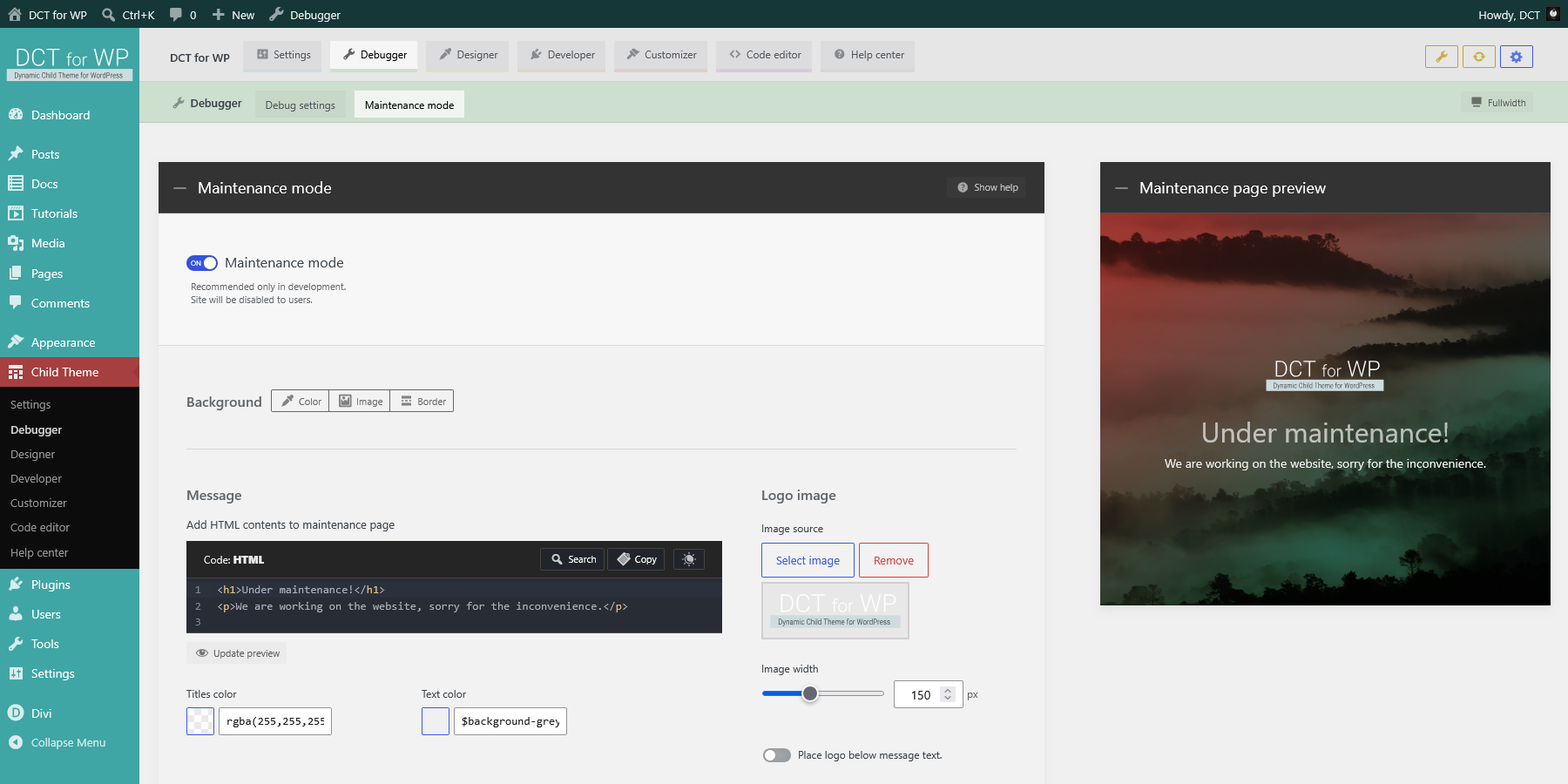Screen dimensions: 1568x784
Task: Open Users in the sidebar
Action: coord(70,614)
